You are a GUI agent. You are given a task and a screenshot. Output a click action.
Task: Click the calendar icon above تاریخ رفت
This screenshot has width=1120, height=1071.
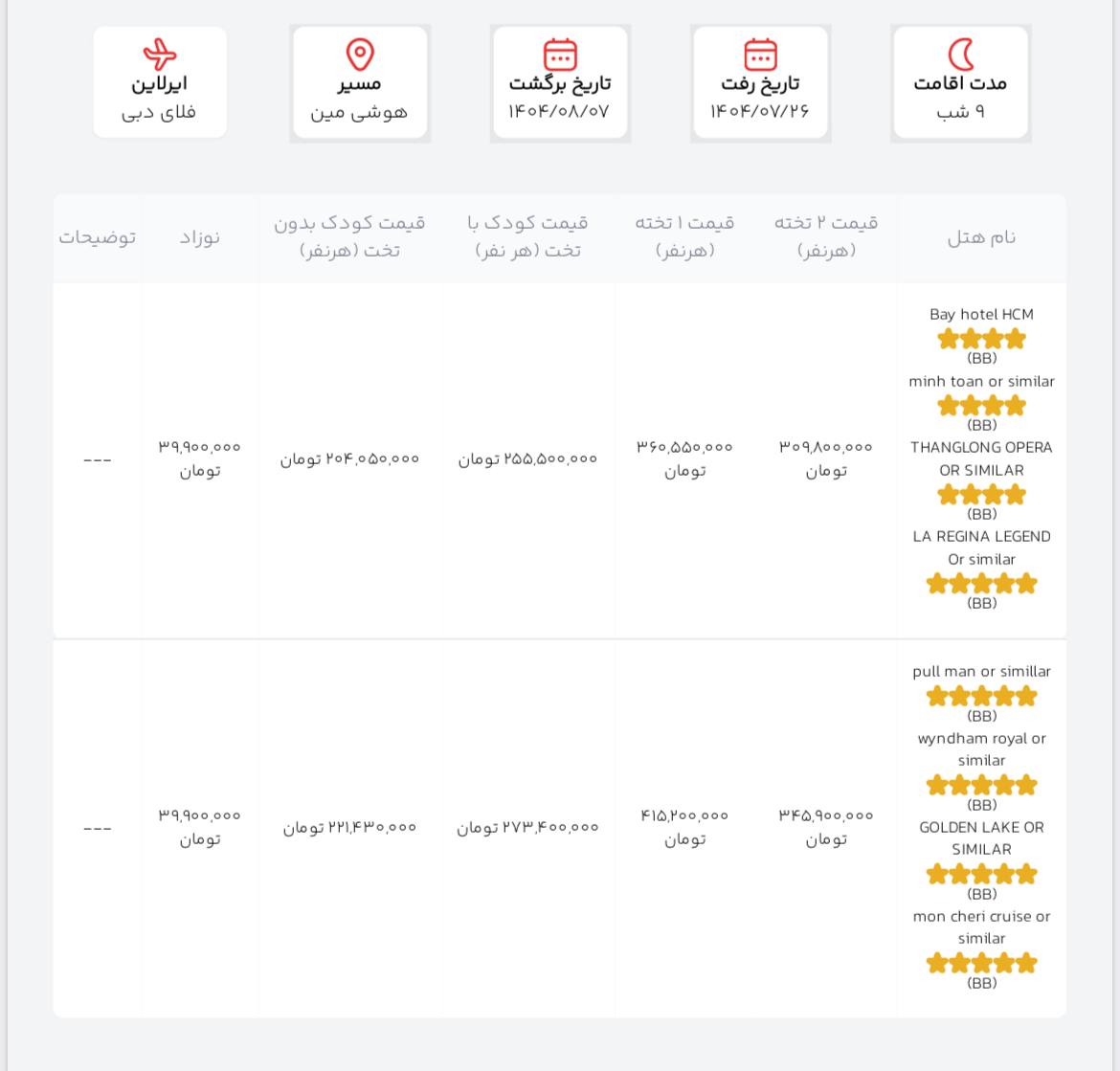[760, 55]
